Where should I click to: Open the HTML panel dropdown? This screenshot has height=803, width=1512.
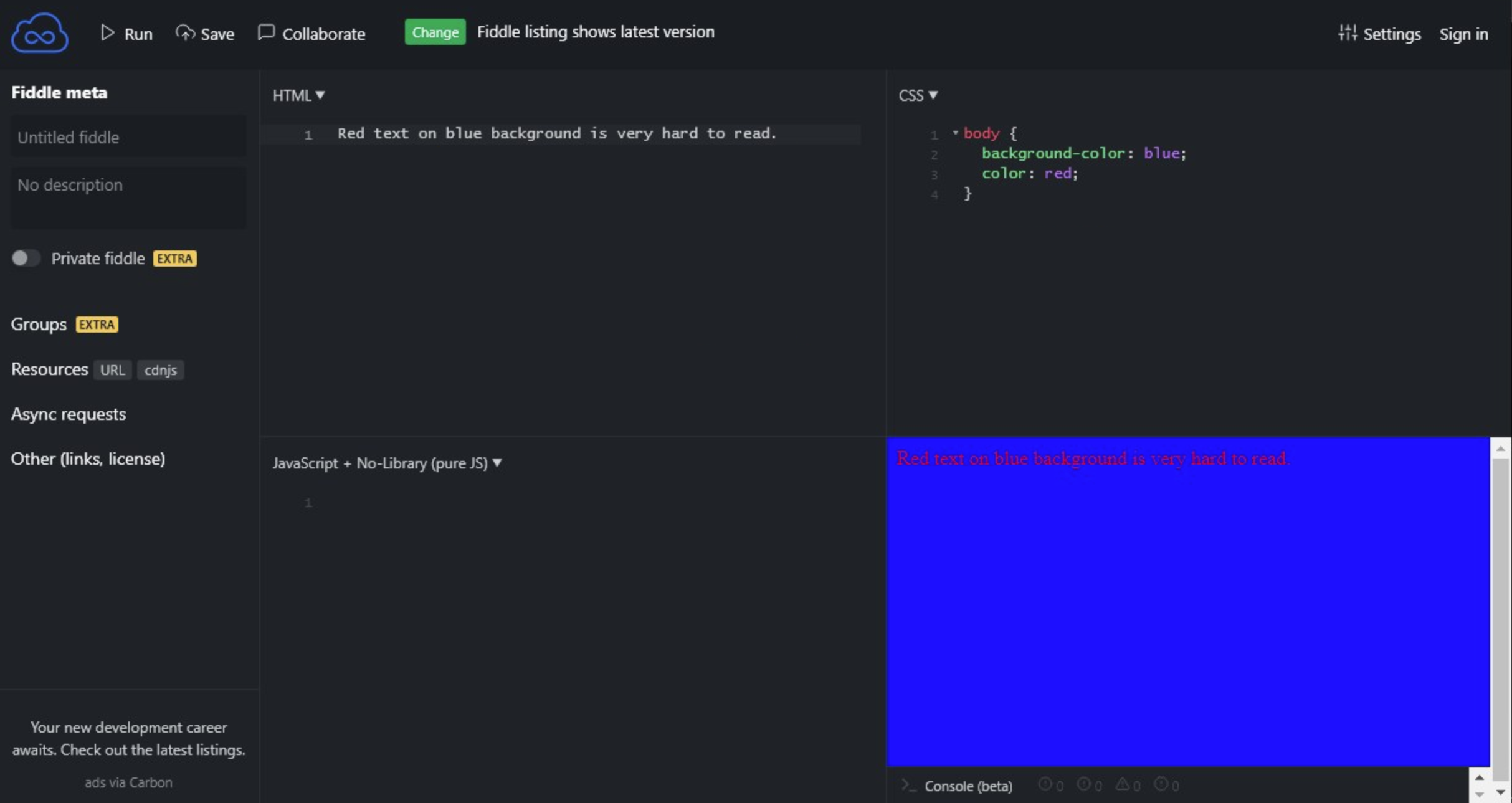tap(299, 95)
